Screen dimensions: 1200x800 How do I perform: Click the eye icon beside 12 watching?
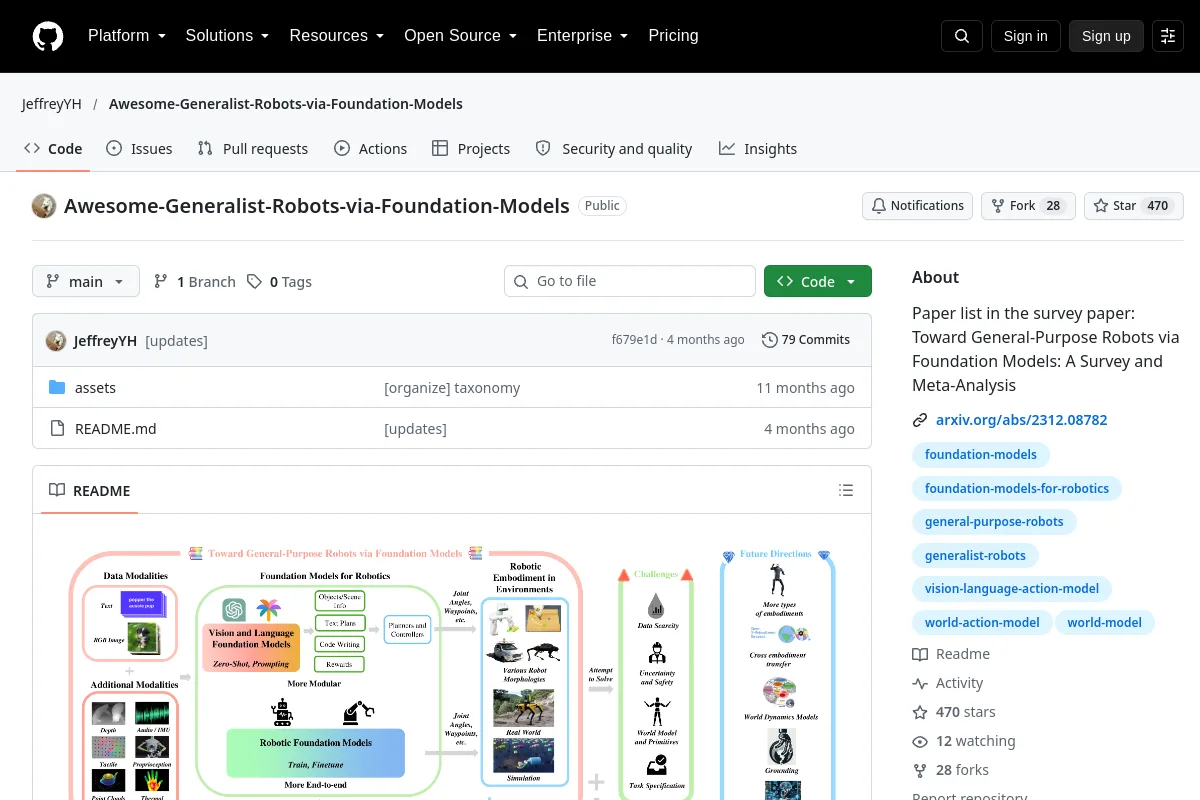click(x=920, y=741)
